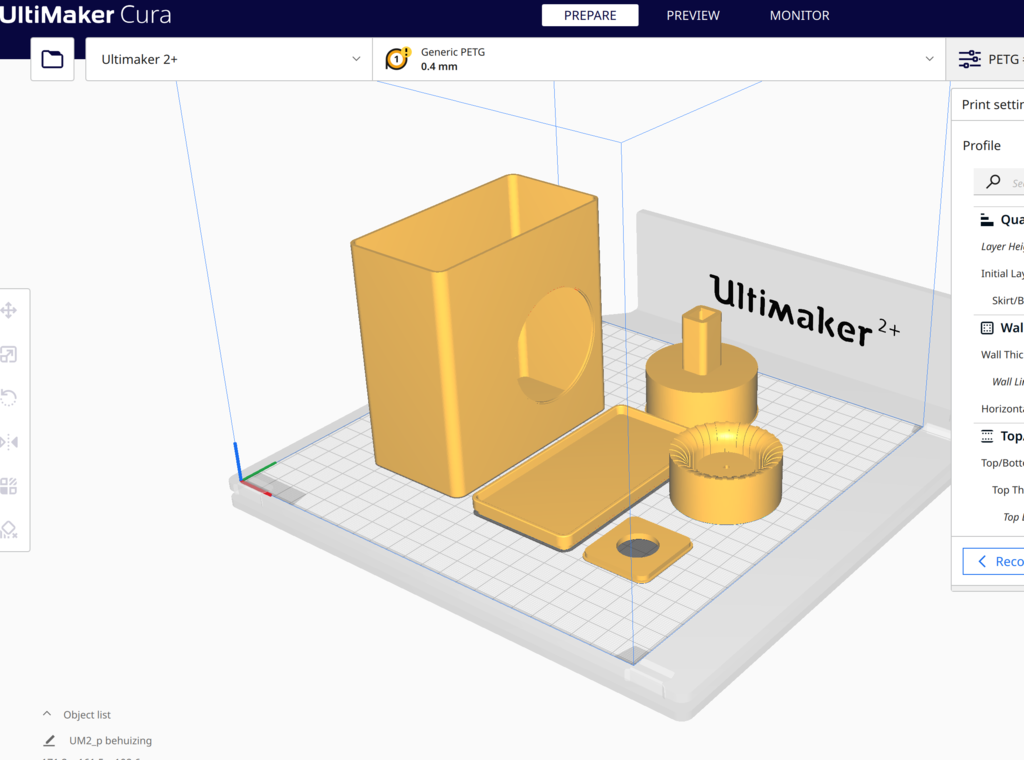Click the 'Layer Hei' setting label

[x=1002, y=246]
